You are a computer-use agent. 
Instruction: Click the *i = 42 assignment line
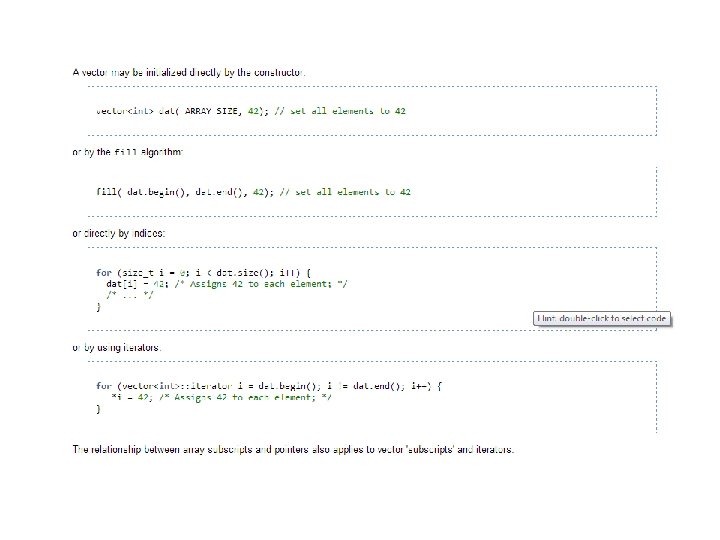pyautogui.click(x=221, y=397)
